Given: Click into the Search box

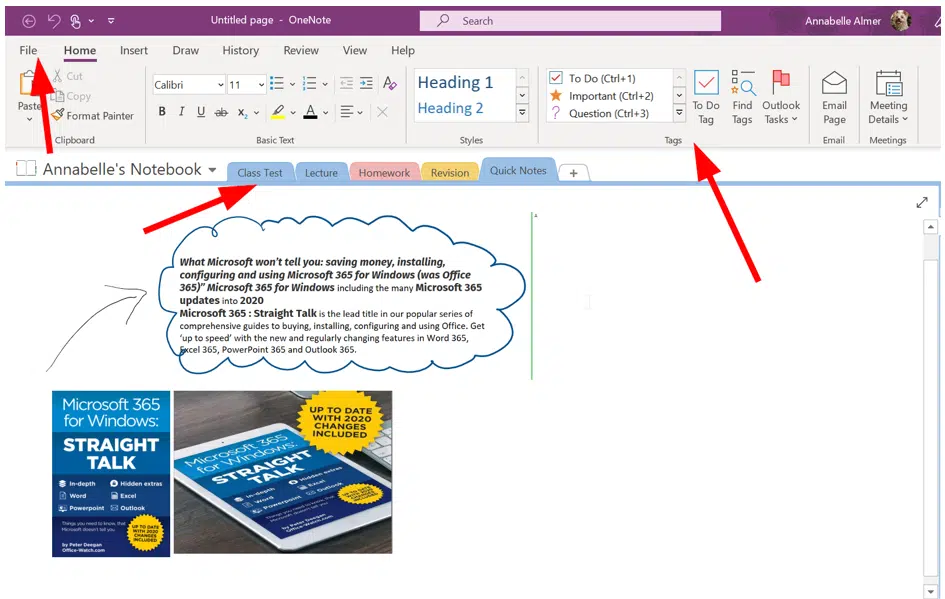Looking at the screenshot, I should click(x=570, y=20).
